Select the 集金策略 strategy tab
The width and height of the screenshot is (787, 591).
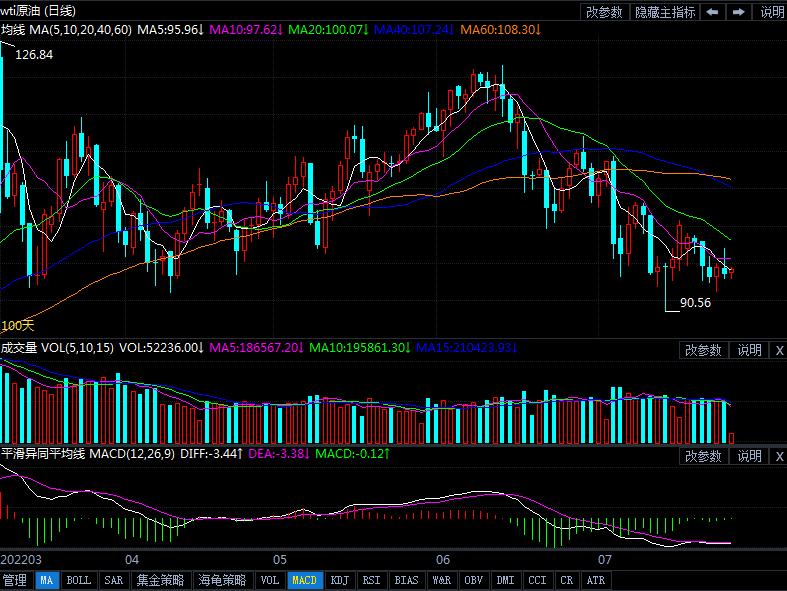click(x=160, y=580)
